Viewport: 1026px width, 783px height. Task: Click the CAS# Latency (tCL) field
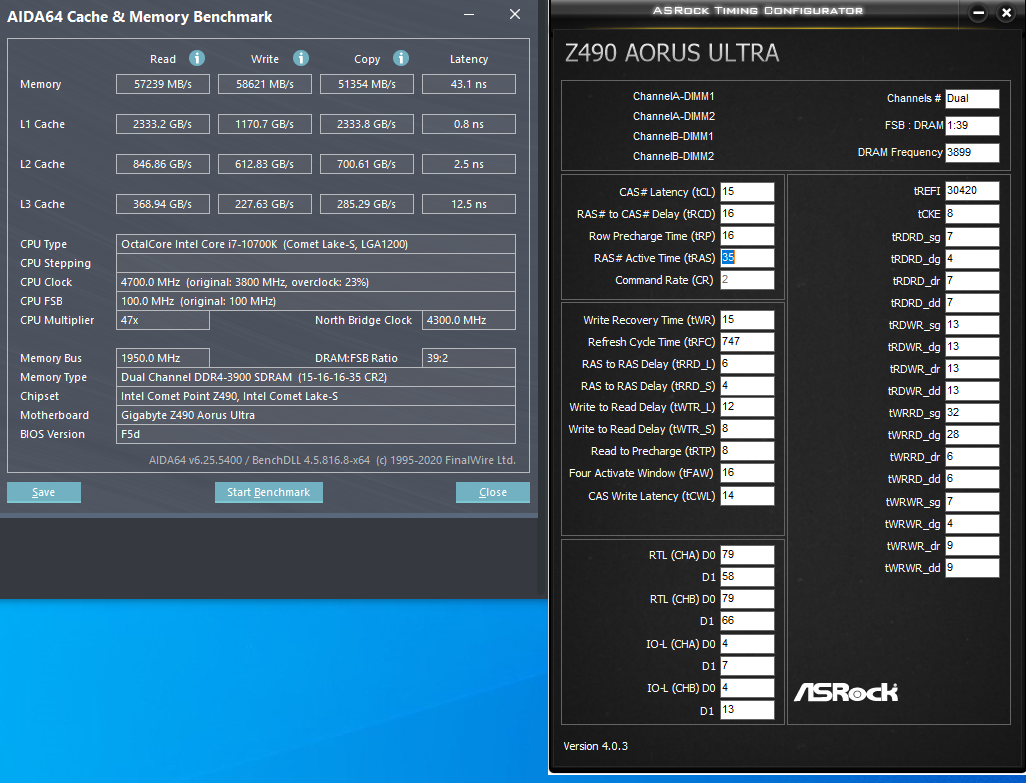tap(747, 192)
